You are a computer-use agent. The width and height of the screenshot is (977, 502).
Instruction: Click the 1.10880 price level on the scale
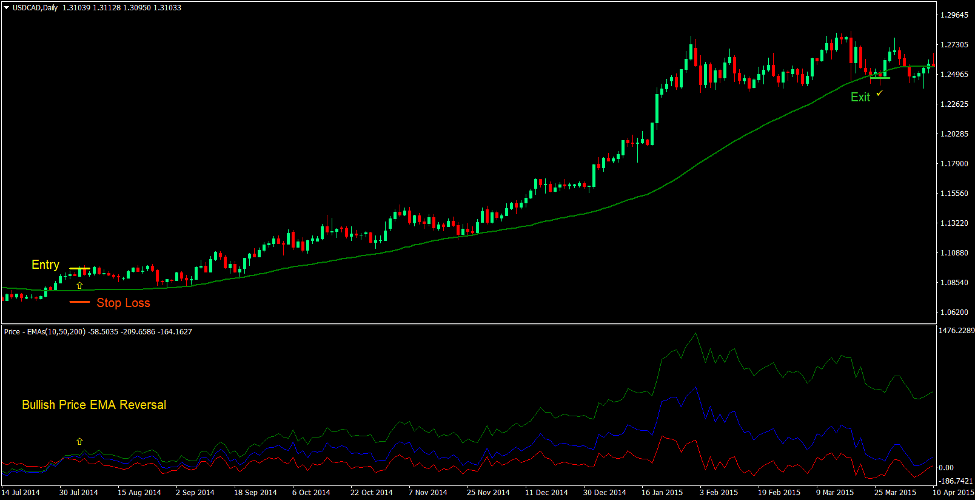click(x=955, y=253)
